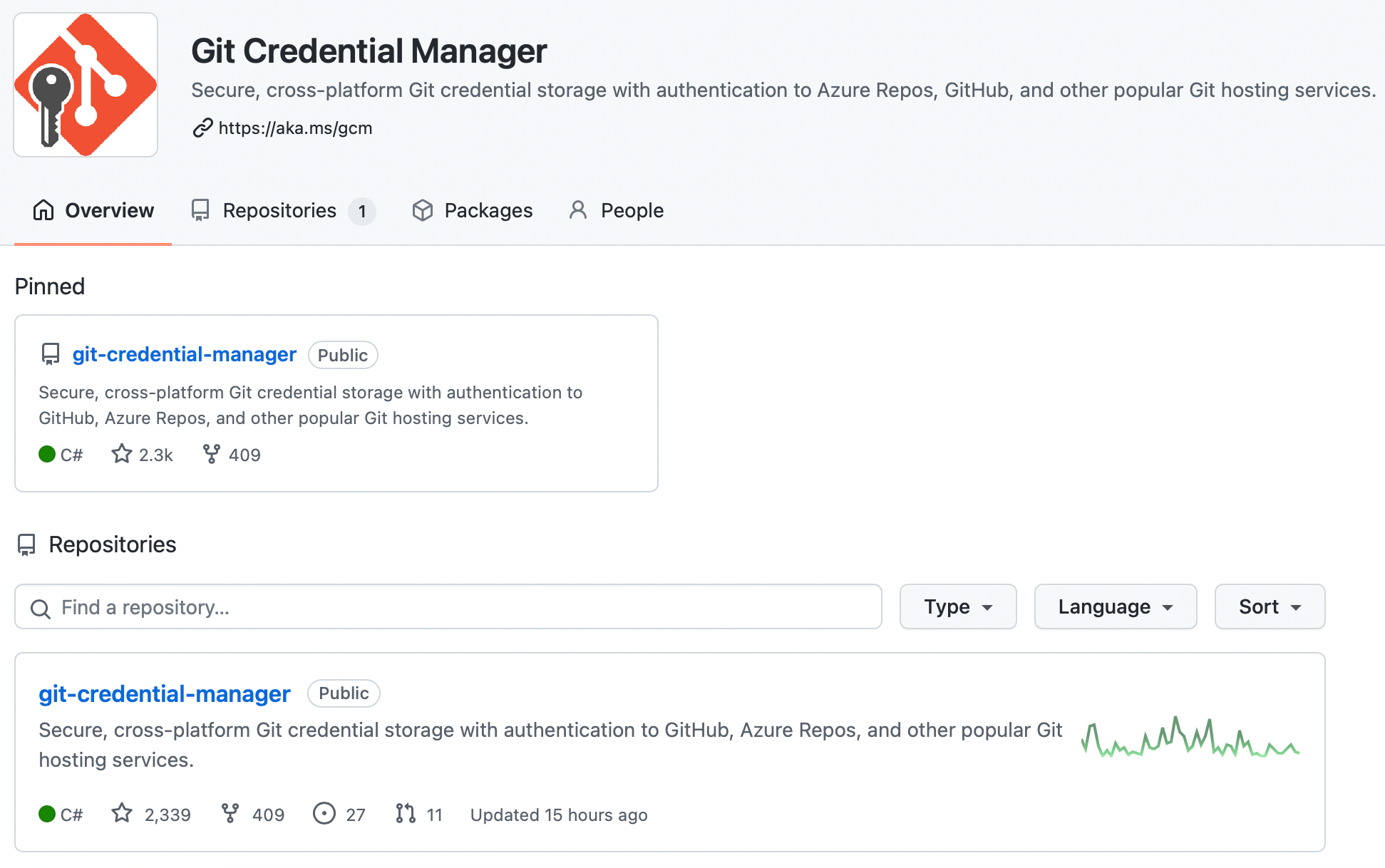Open git-credential-manager in repositories list
Viewport: 1385px width, 868px height.
click(x=165, y=694)
